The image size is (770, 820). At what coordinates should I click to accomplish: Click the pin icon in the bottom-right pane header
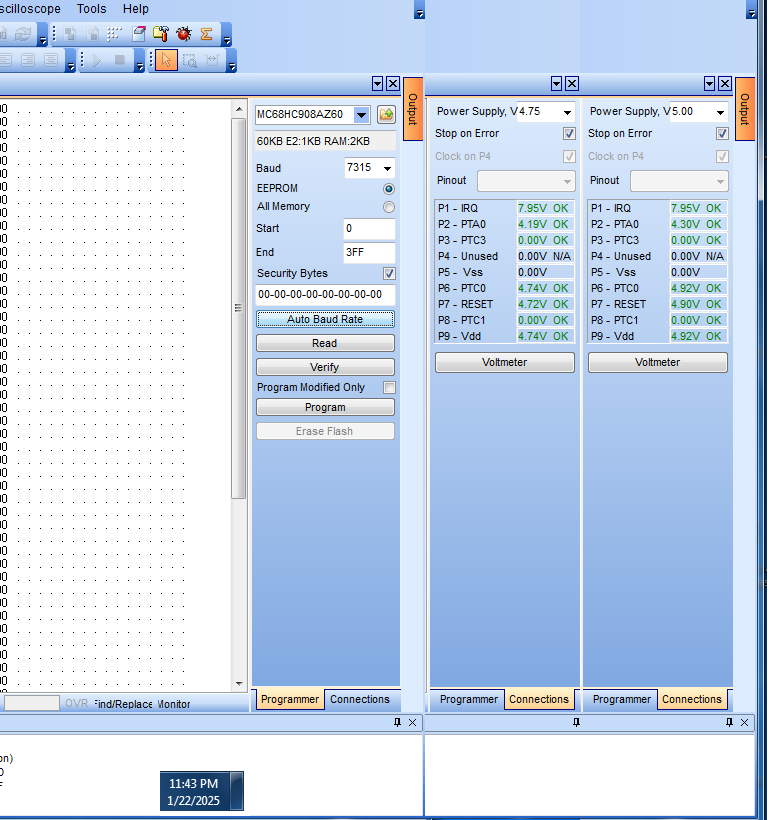pos(729,722)
